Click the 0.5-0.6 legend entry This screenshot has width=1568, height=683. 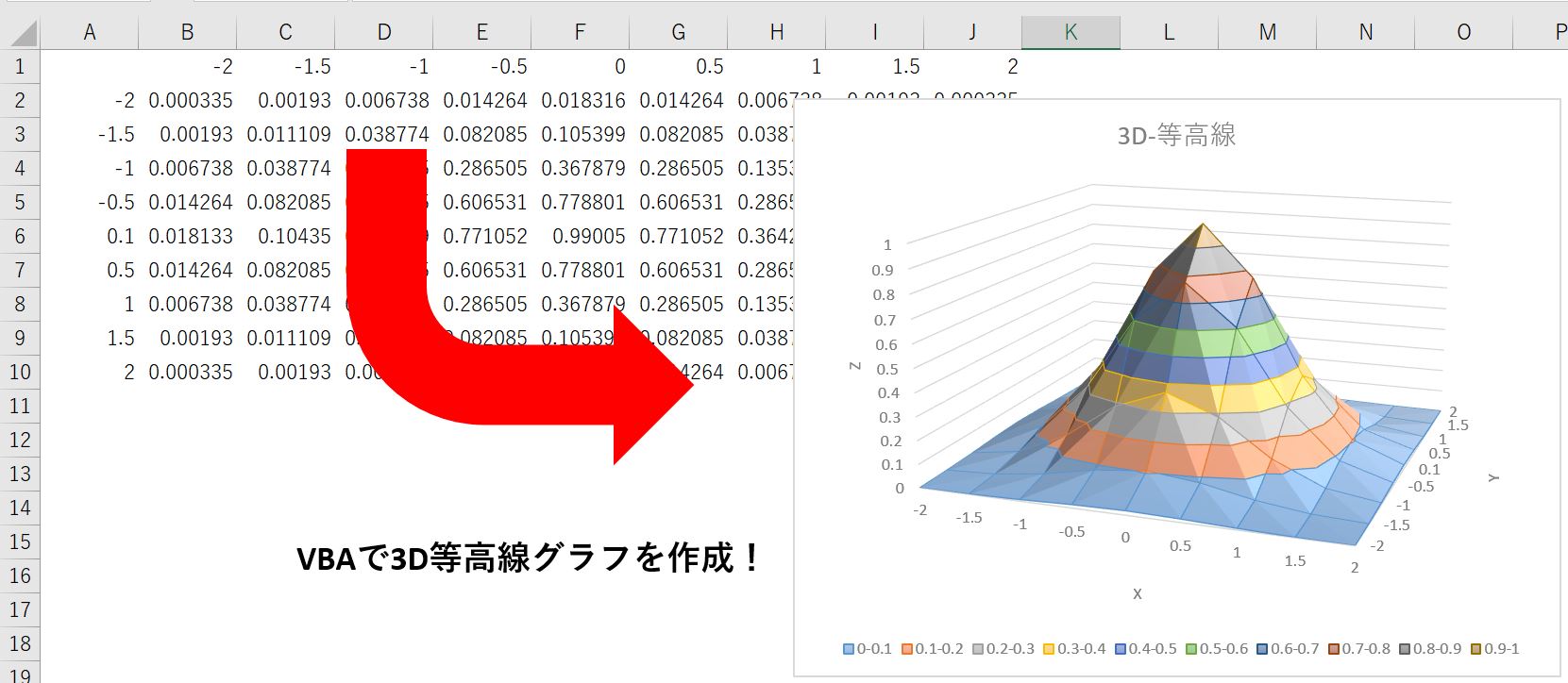tap(1217, 649)
